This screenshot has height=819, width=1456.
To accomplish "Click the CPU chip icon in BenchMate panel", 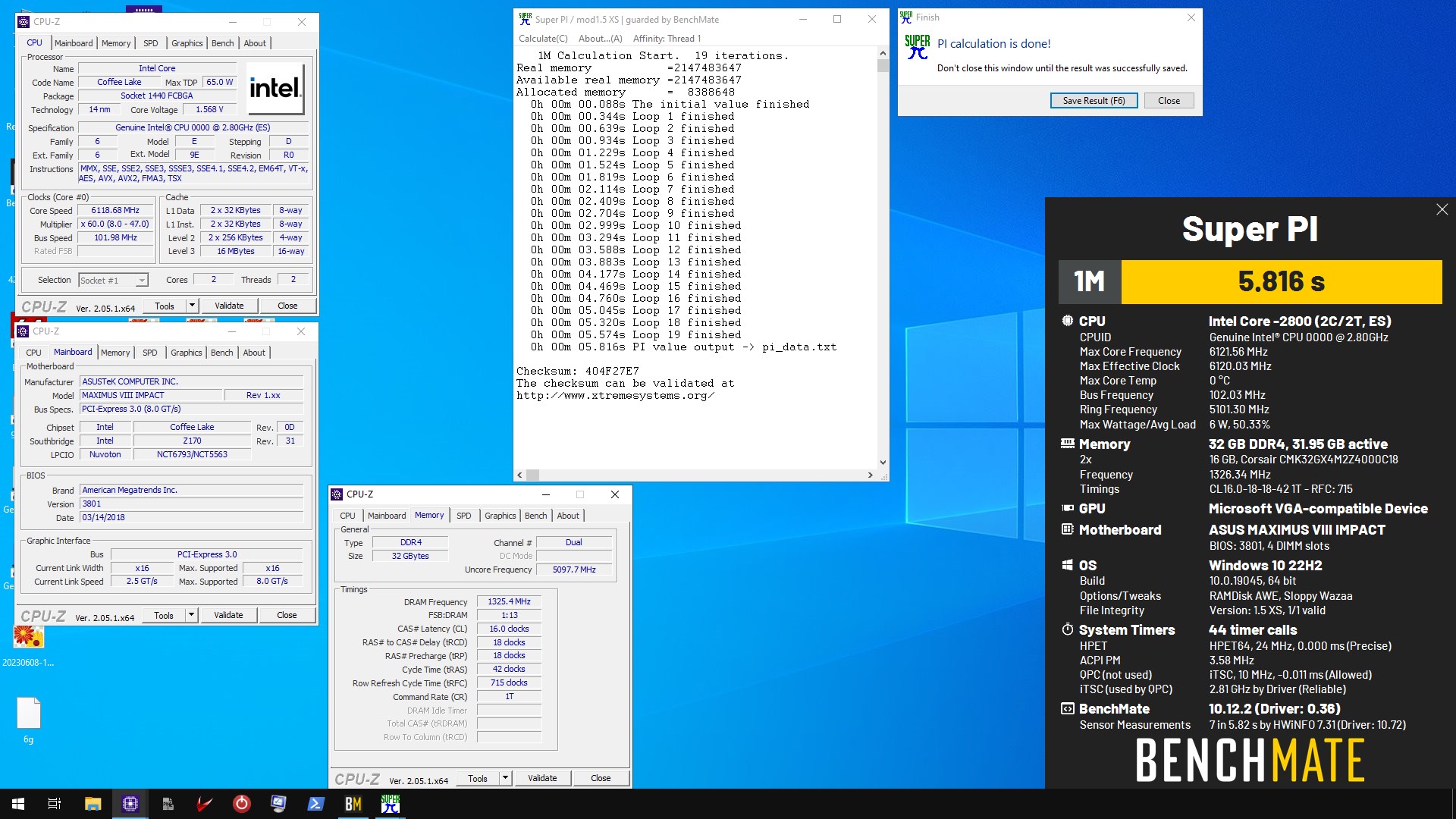I will click(1067, 321).
